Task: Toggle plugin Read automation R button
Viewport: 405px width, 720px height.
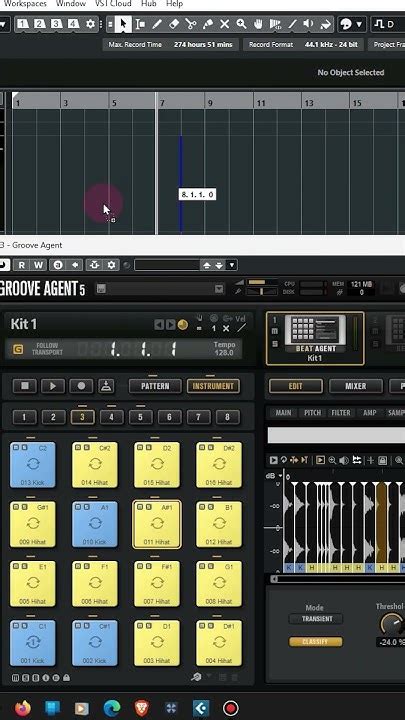Action: pos(22,265)
